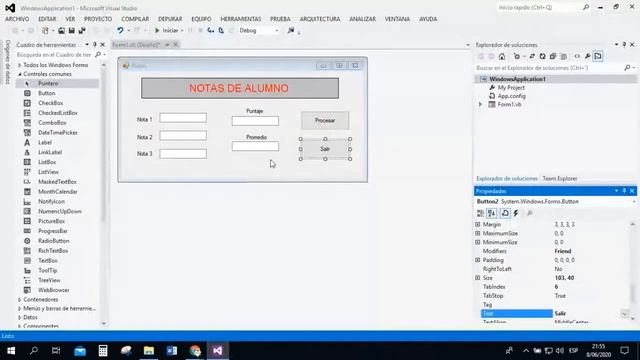Click the Undo arrow in toolbar

click(120, 31)
